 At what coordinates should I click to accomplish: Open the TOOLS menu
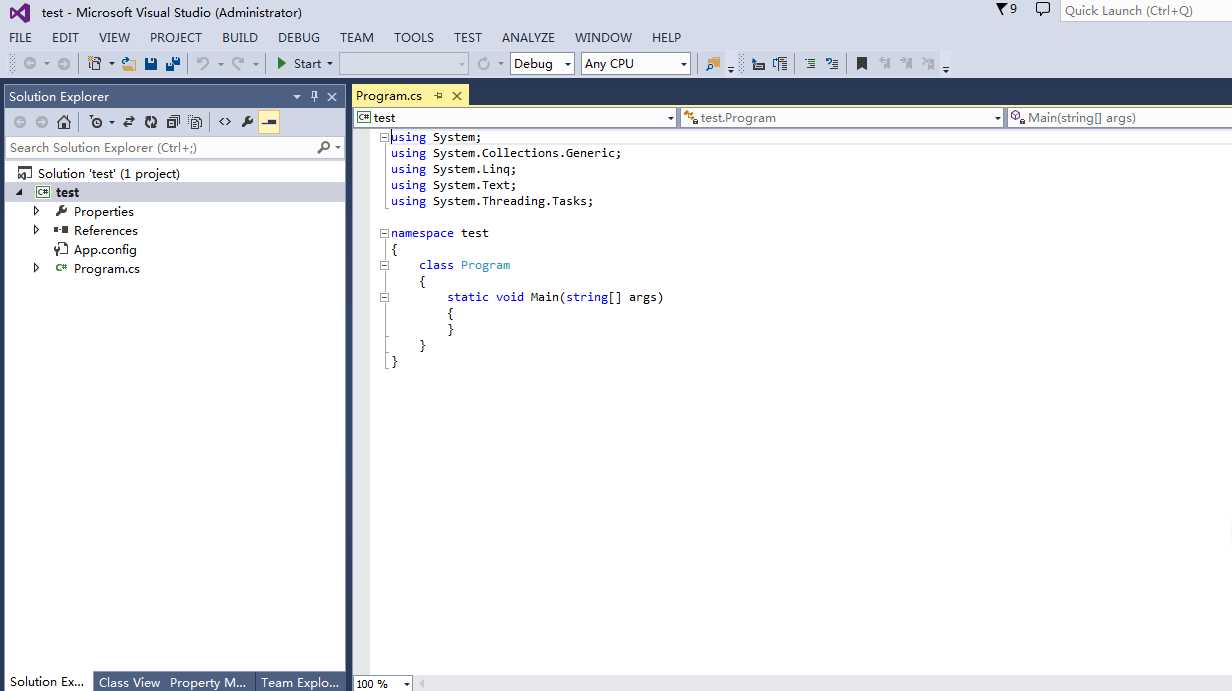pos(414,37)
